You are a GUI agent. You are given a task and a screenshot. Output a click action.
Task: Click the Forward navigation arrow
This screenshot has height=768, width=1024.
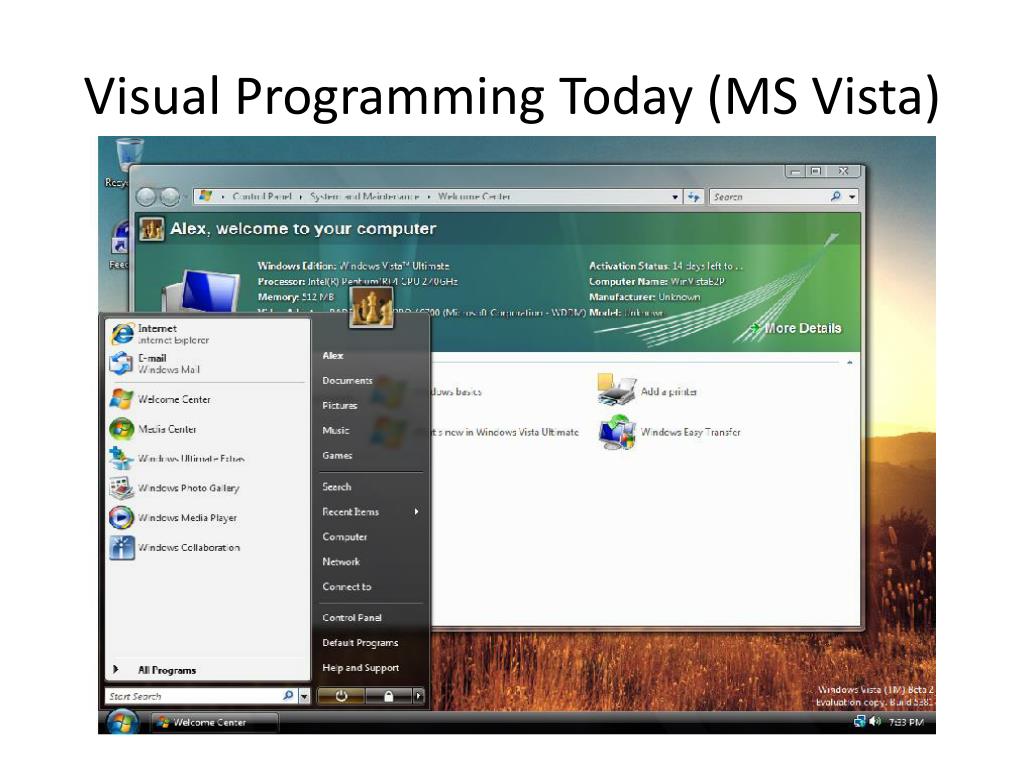(x=169, y=196)
